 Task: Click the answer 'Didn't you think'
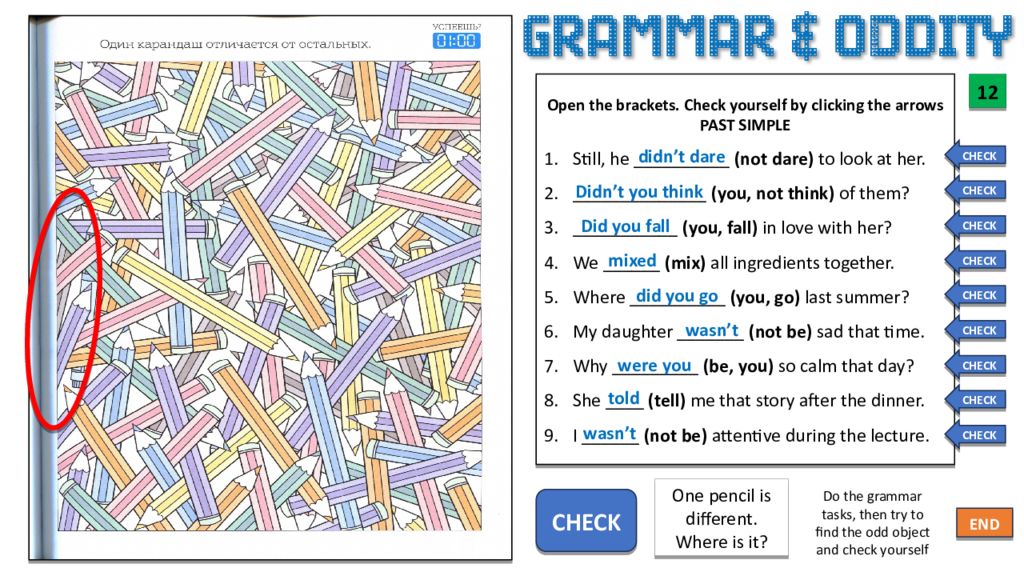[639, 192]
